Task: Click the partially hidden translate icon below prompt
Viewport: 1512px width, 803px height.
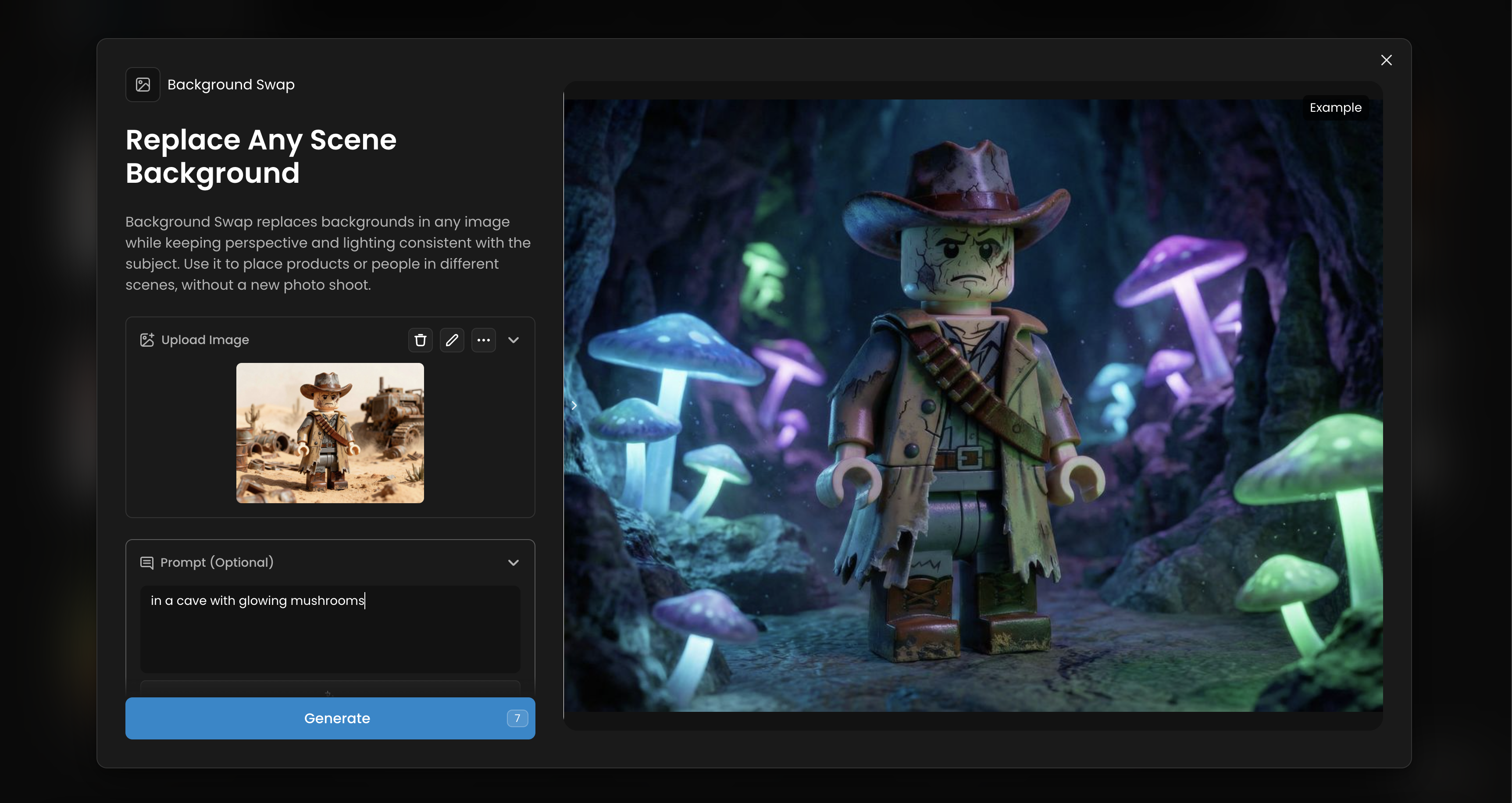Action: pyautogui.click(x=328, y=693)
